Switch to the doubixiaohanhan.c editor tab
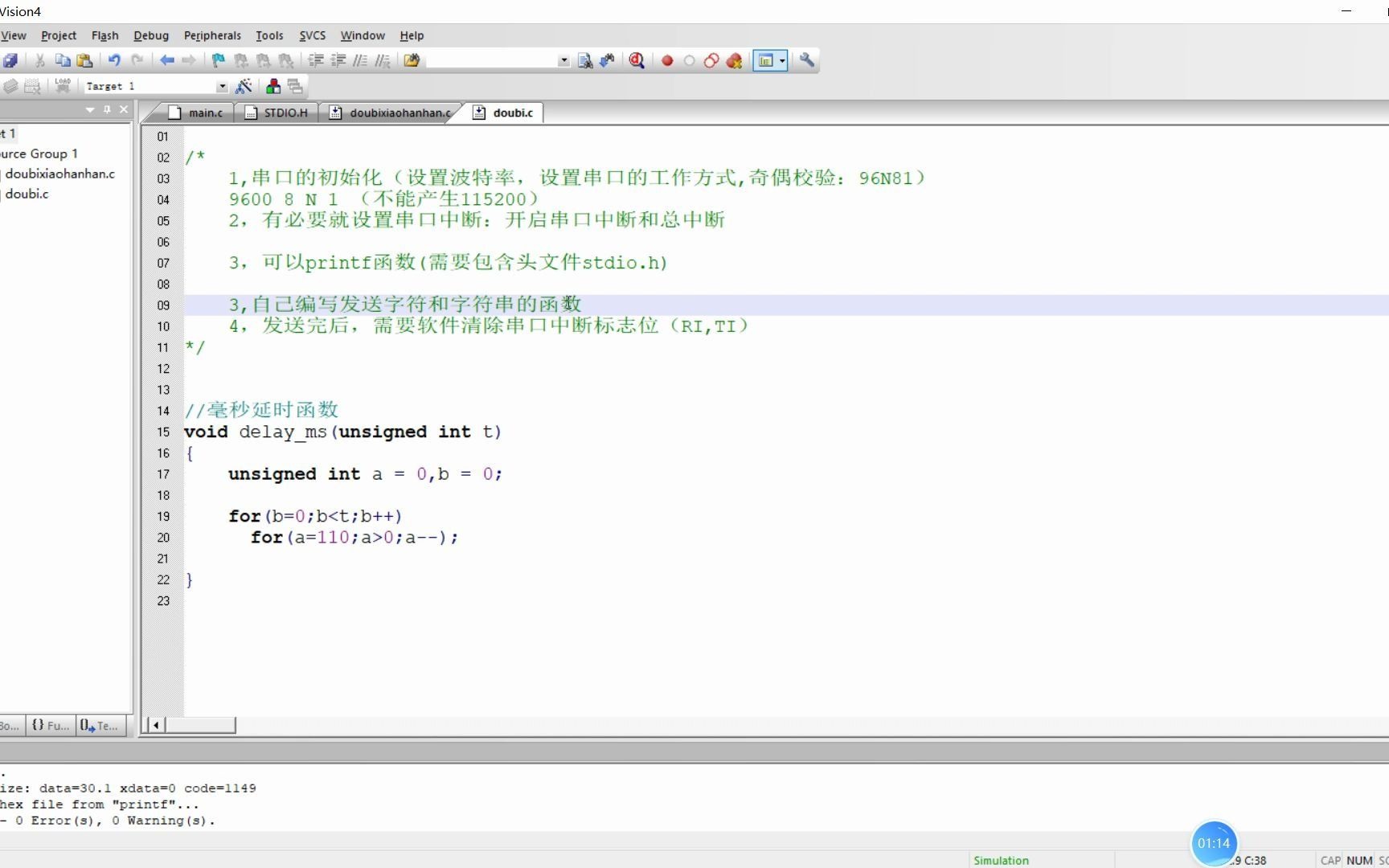Viewport: 1389px width, 868px height. pyautogui.click(x=391, y=113)
